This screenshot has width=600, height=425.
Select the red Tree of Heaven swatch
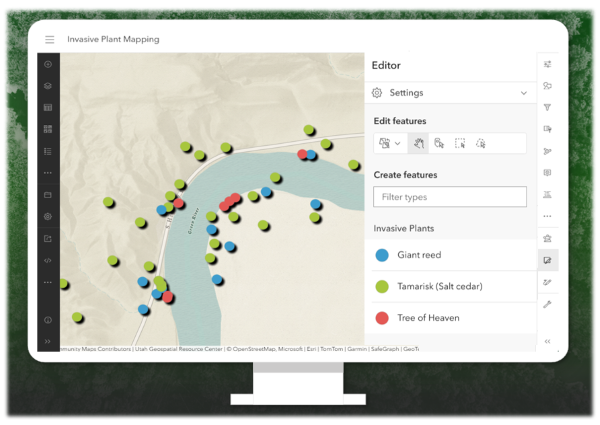pyautogui.click(x=382, y=318)
